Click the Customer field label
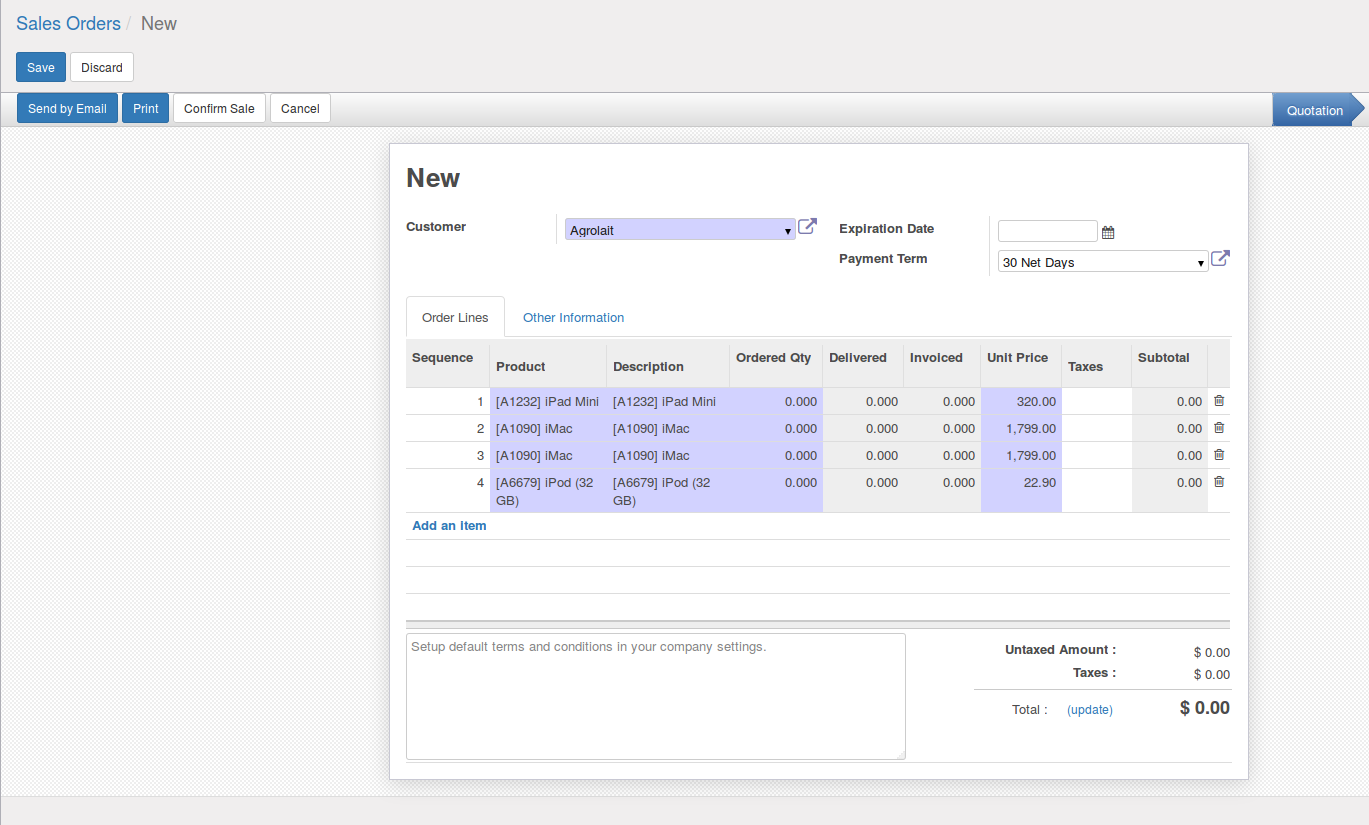Viewport: 1369px width, 825px height. point(436,227)
